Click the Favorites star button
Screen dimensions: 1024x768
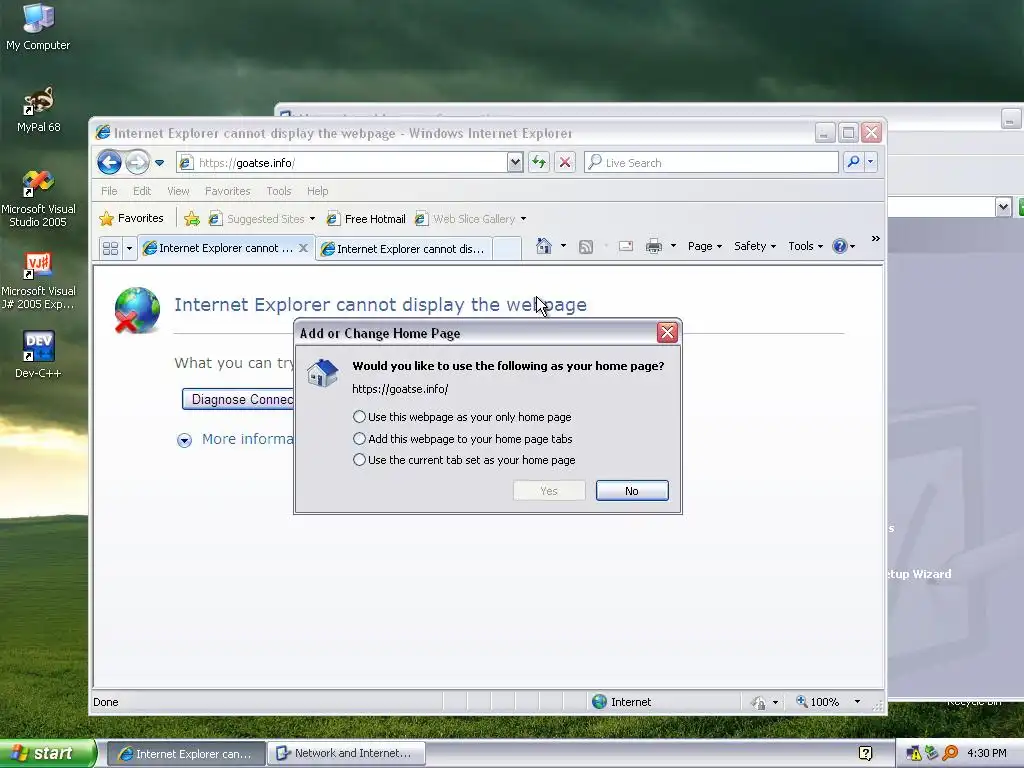[x=131, y=218]
